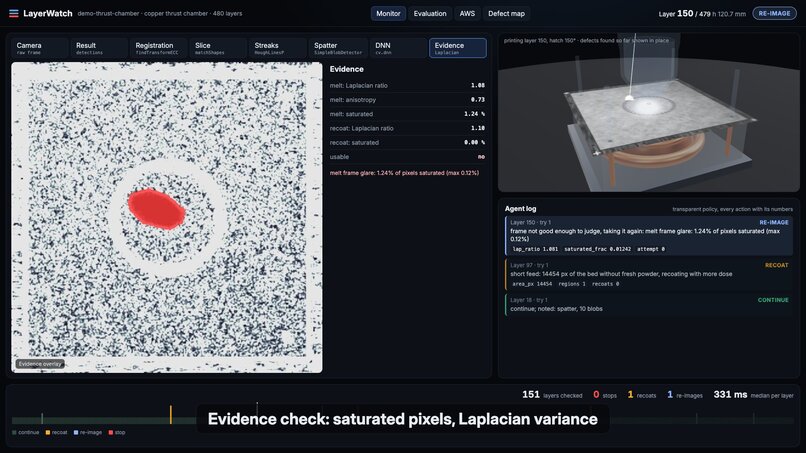The image size is (806, 453).
Task: Click the 1 re-images counter
Action: (685, 395)
